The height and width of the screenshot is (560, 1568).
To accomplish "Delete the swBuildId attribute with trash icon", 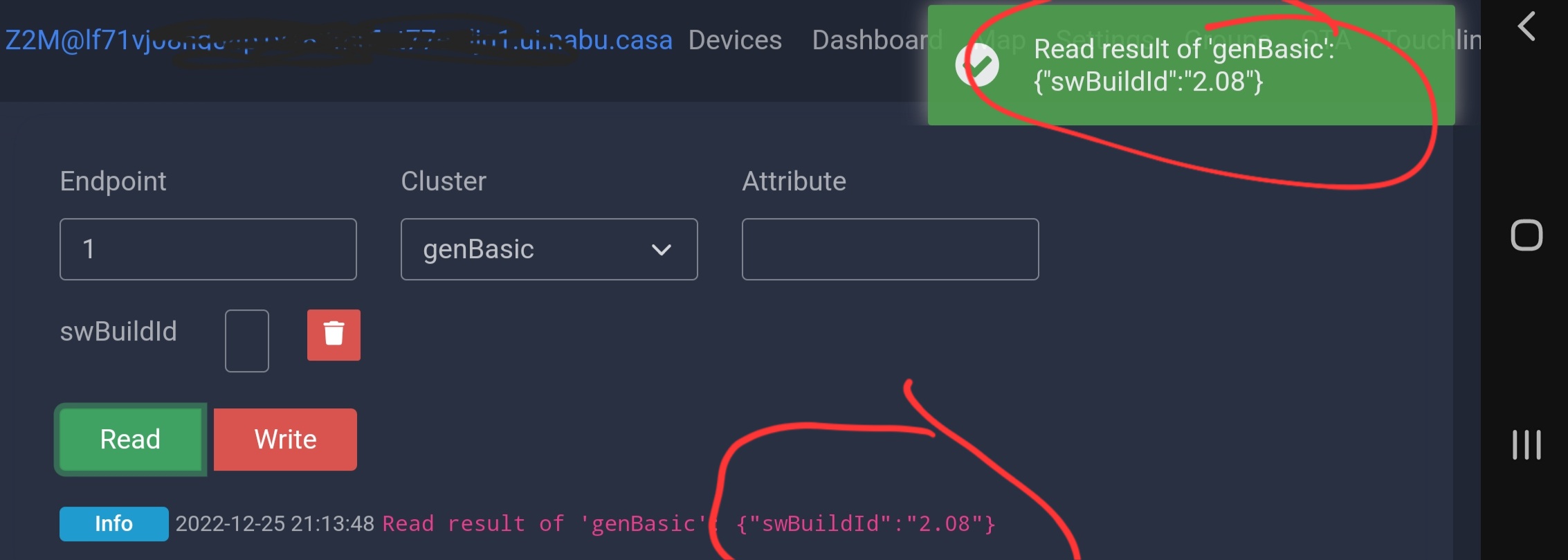I will click(334, 335).
